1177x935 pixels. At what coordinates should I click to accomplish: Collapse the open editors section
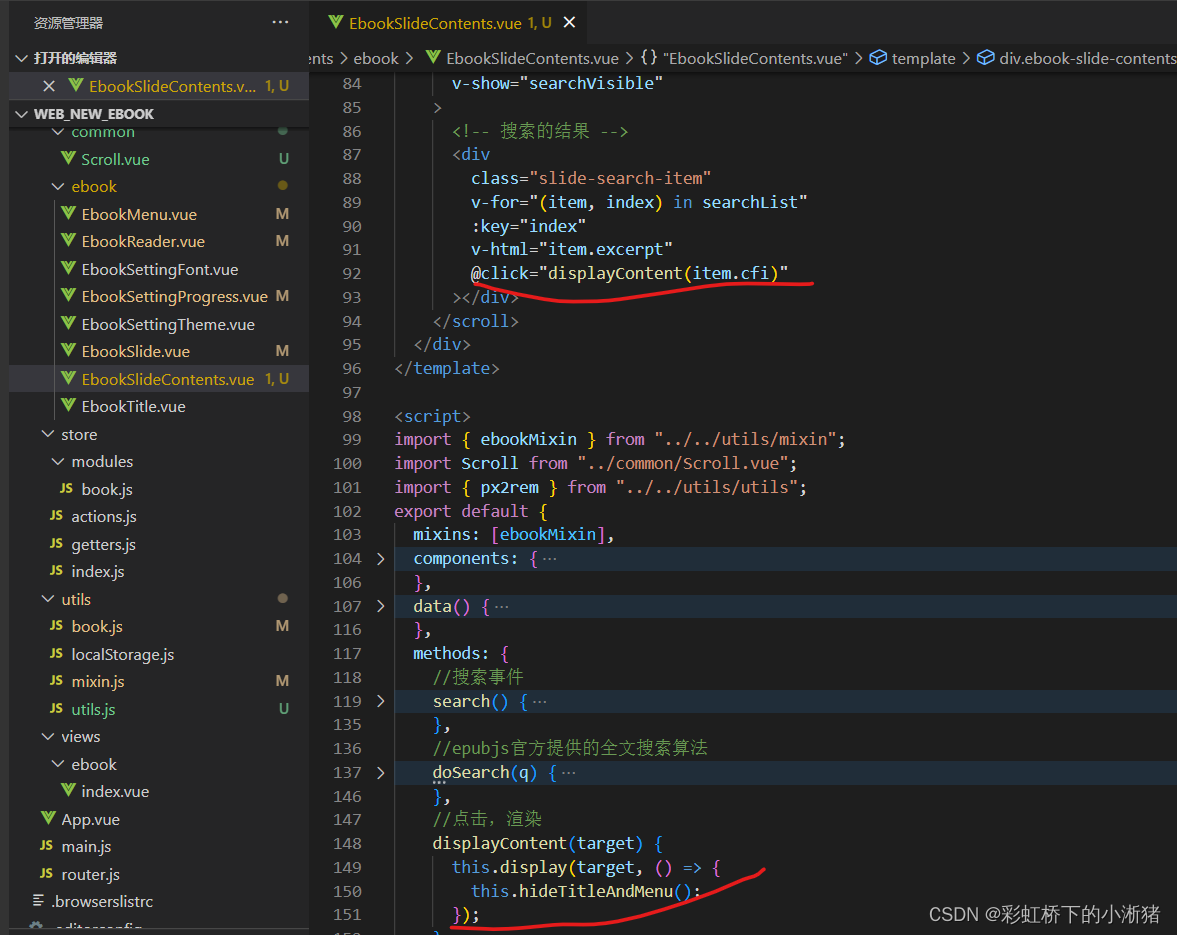click(21, 58)
